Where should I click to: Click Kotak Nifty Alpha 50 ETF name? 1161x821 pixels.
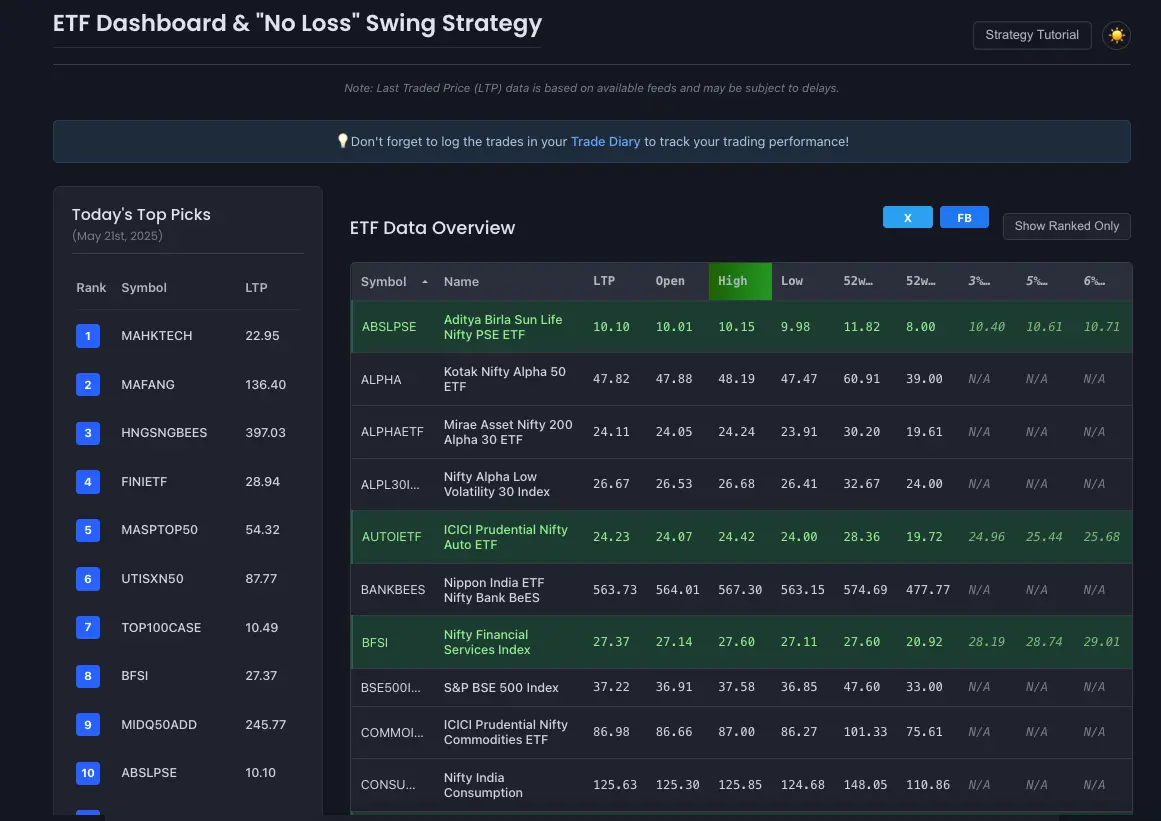tap(504, 379)
